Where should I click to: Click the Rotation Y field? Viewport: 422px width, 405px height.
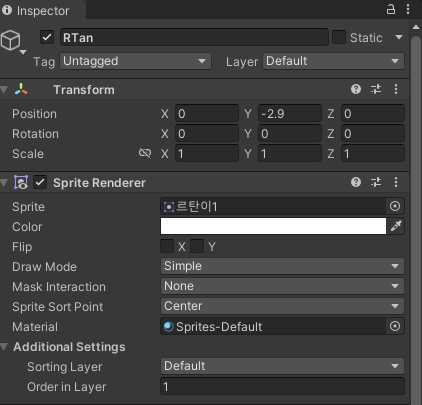click(x=290, y=133)
